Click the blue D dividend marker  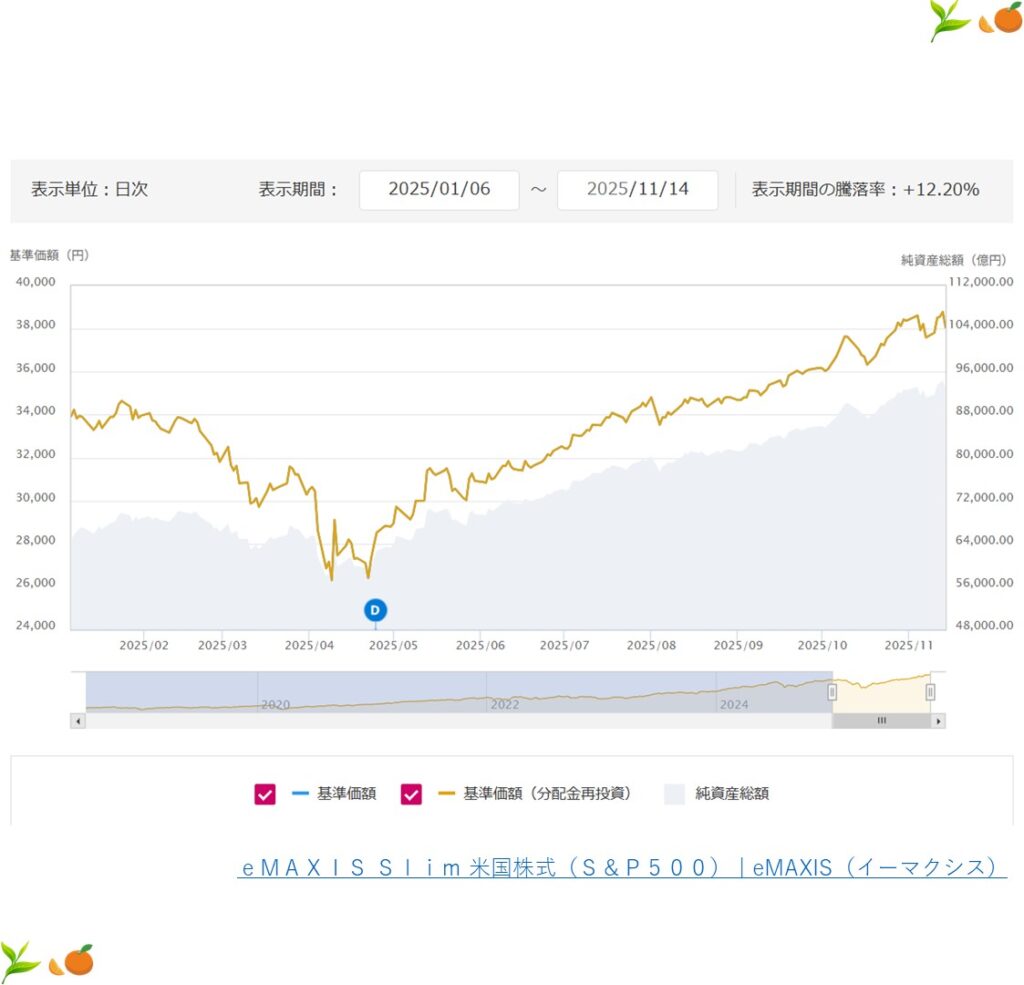375,609
